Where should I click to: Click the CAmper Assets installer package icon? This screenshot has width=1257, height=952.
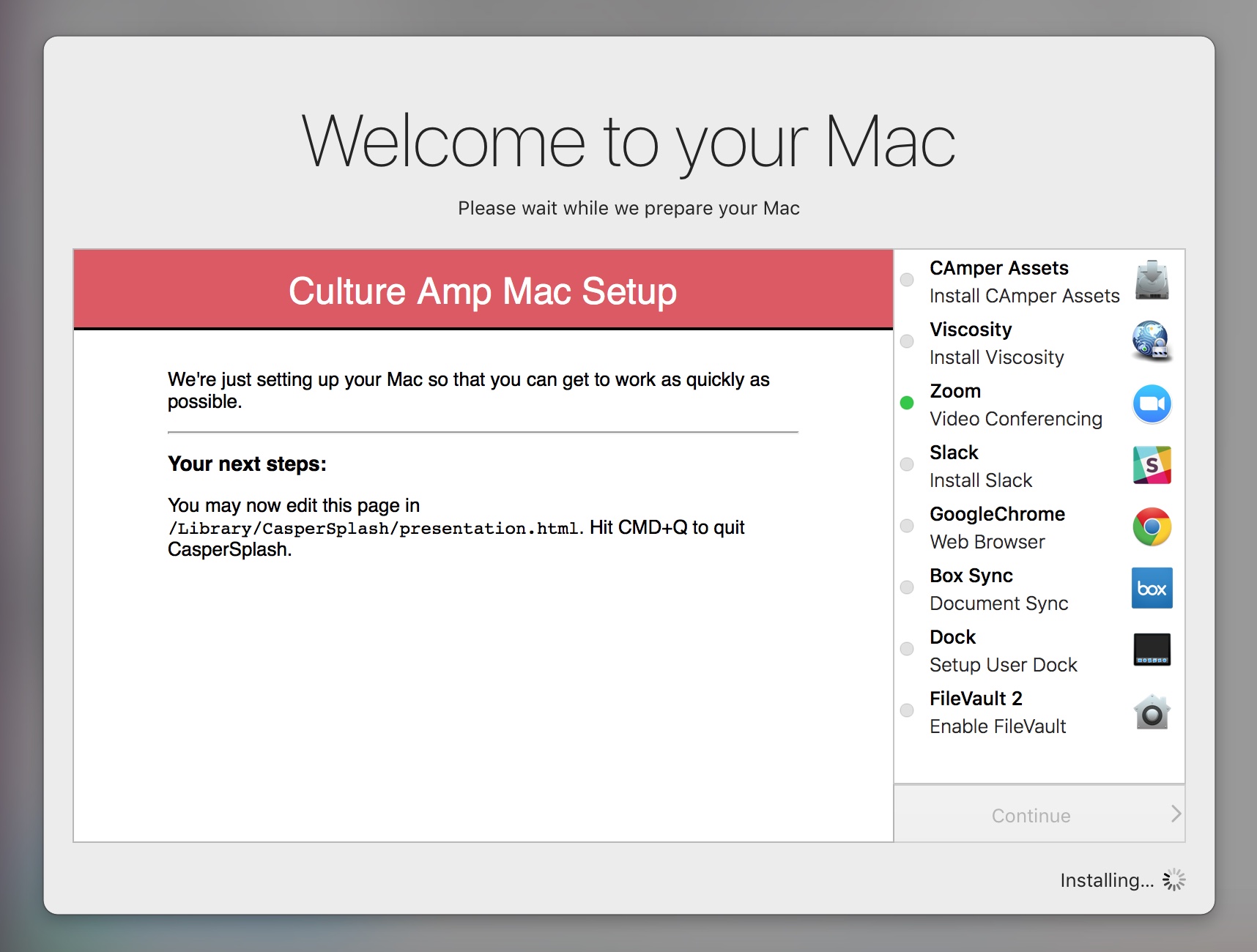[x=1152, y=280]
